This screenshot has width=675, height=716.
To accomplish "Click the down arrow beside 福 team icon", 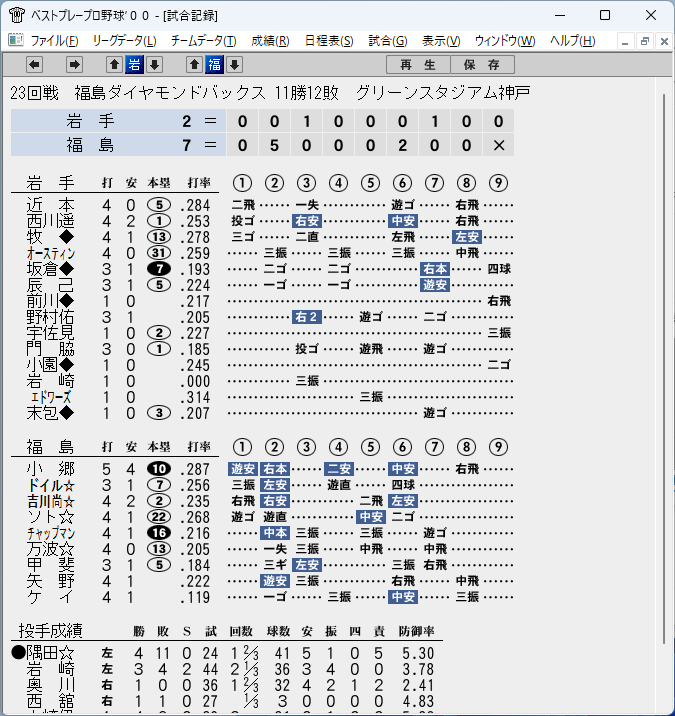I will point(234,65).
